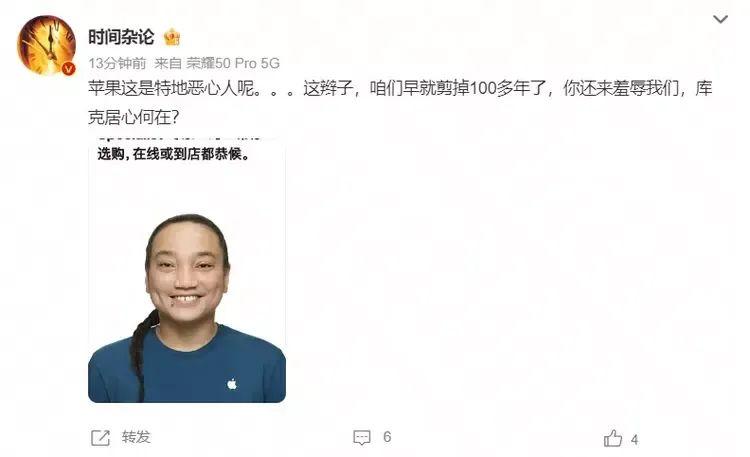Open the 荣耀50 Pro 5G source link

233,63
